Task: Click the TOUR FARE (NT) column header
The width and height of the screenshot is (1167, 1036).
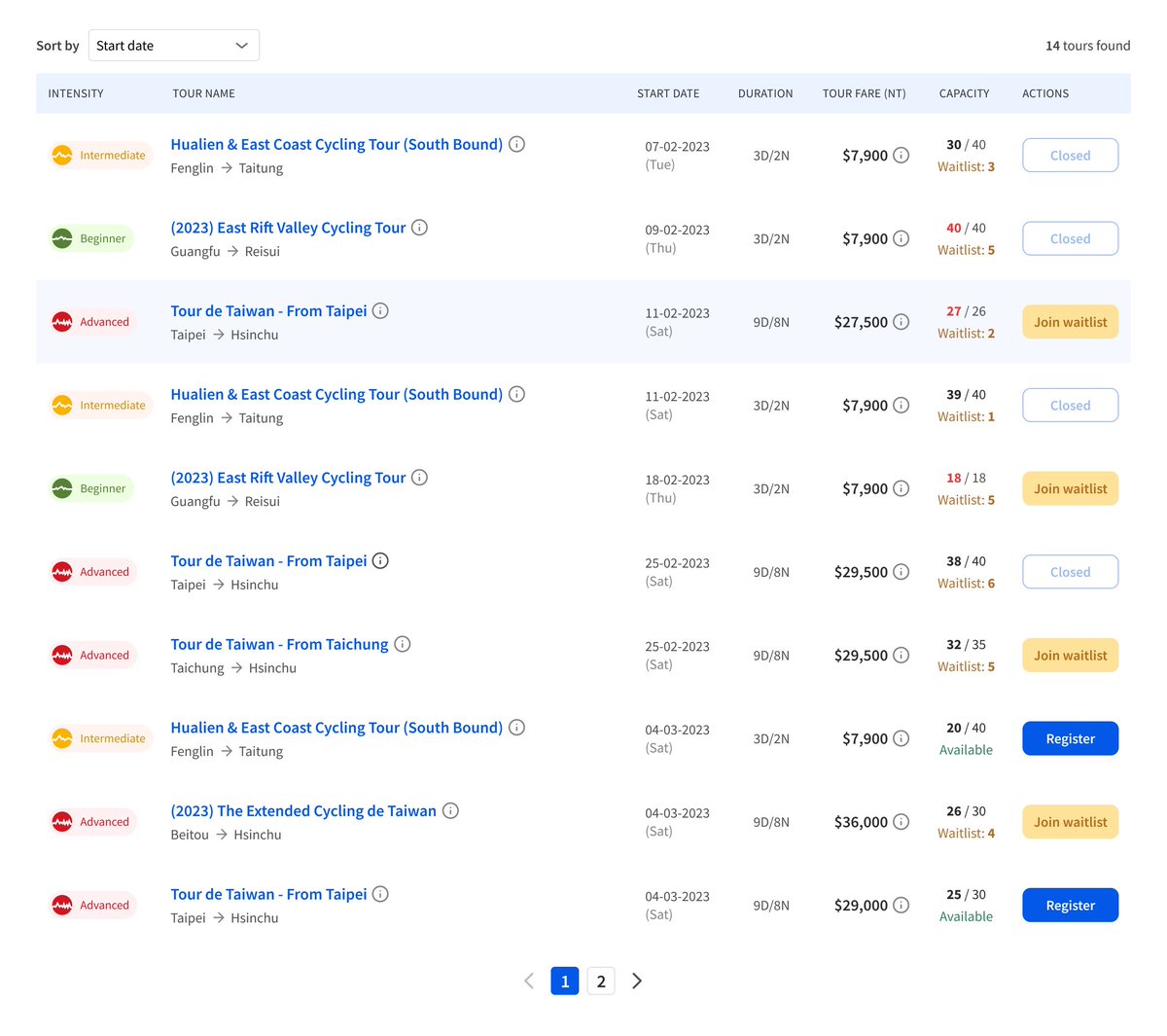Action: 865,93
